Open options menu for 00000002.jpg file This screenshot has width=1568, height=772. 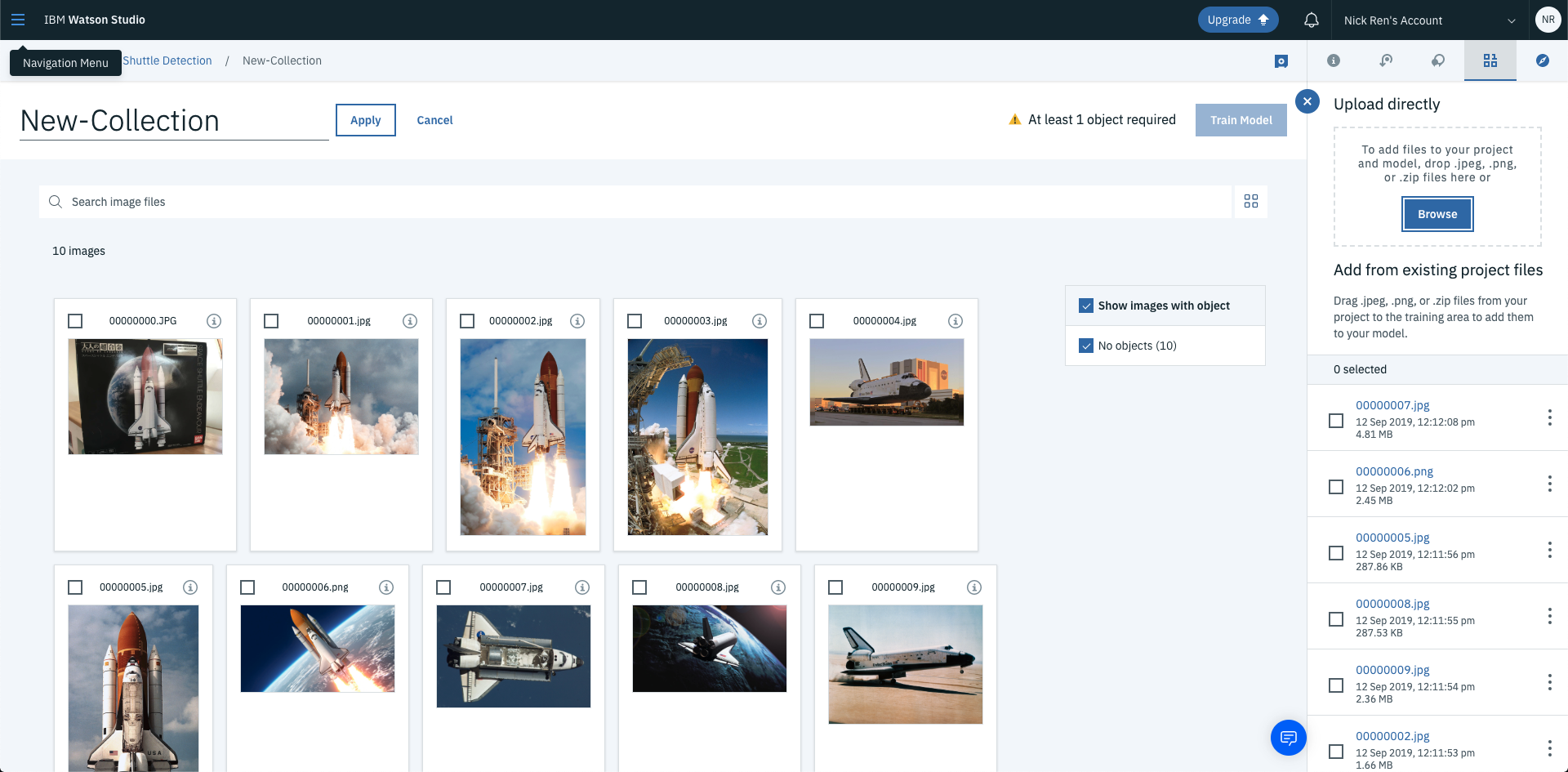tap(1549, 748)
